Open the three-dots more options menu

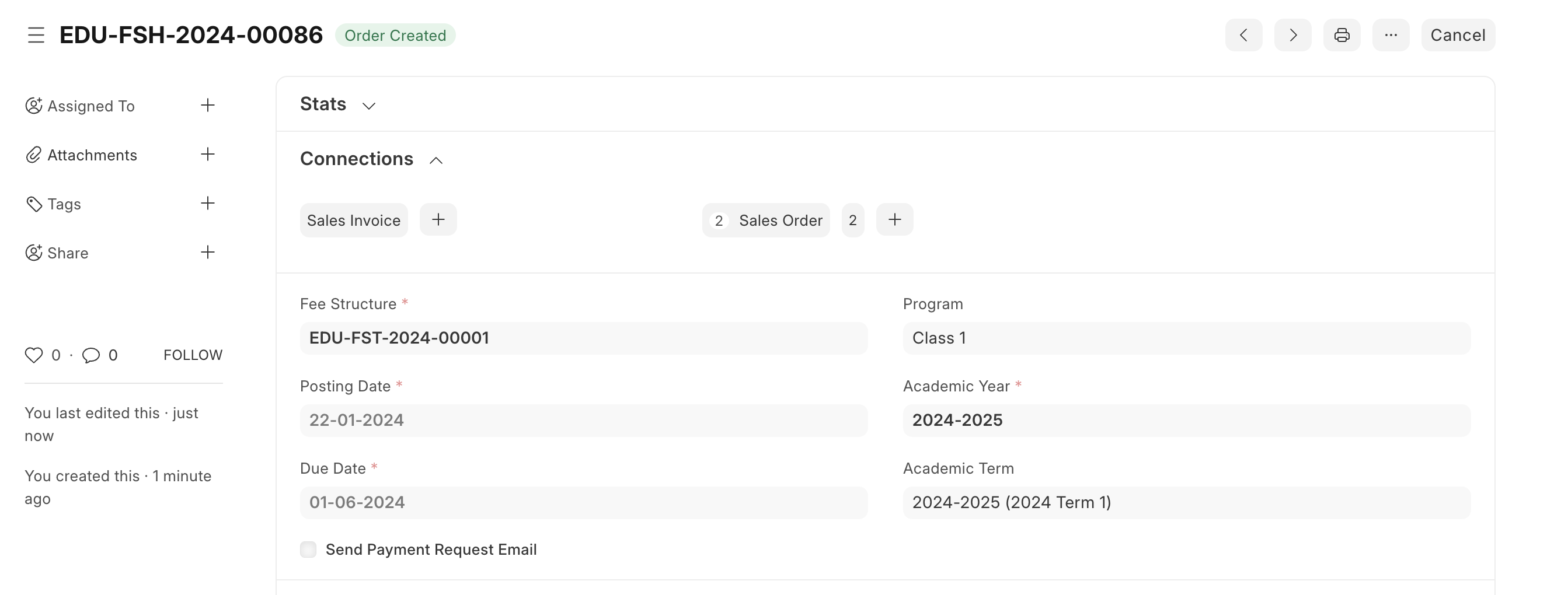click(1391, 35)
